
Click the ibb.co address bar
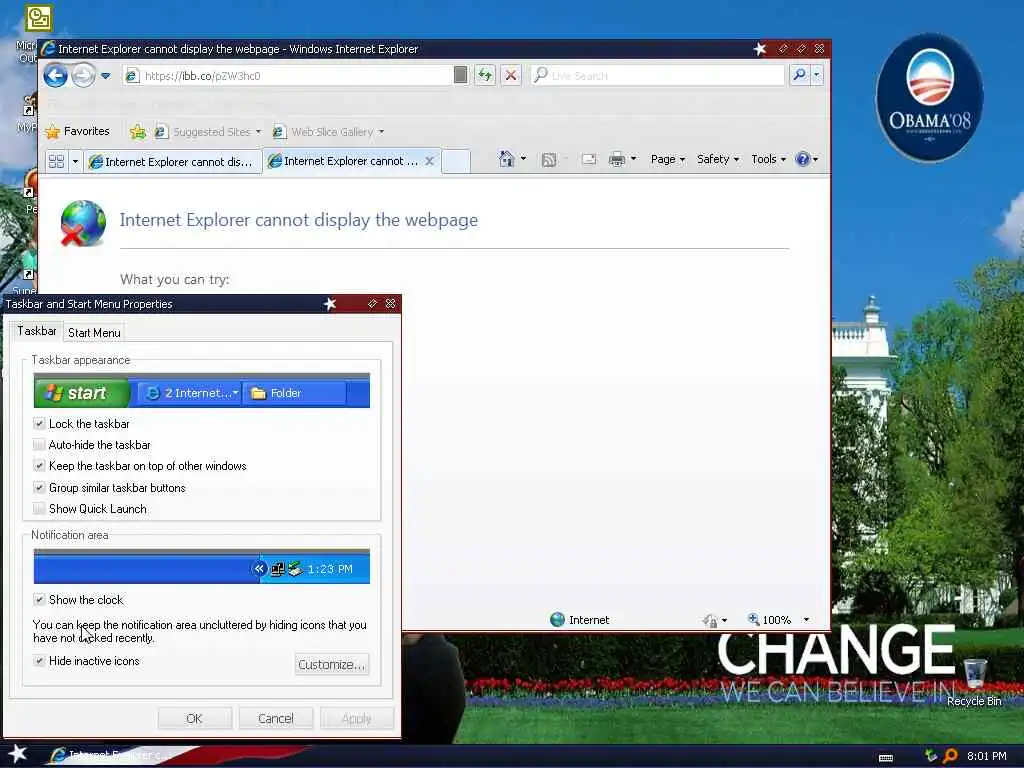(x=287, y=76)
